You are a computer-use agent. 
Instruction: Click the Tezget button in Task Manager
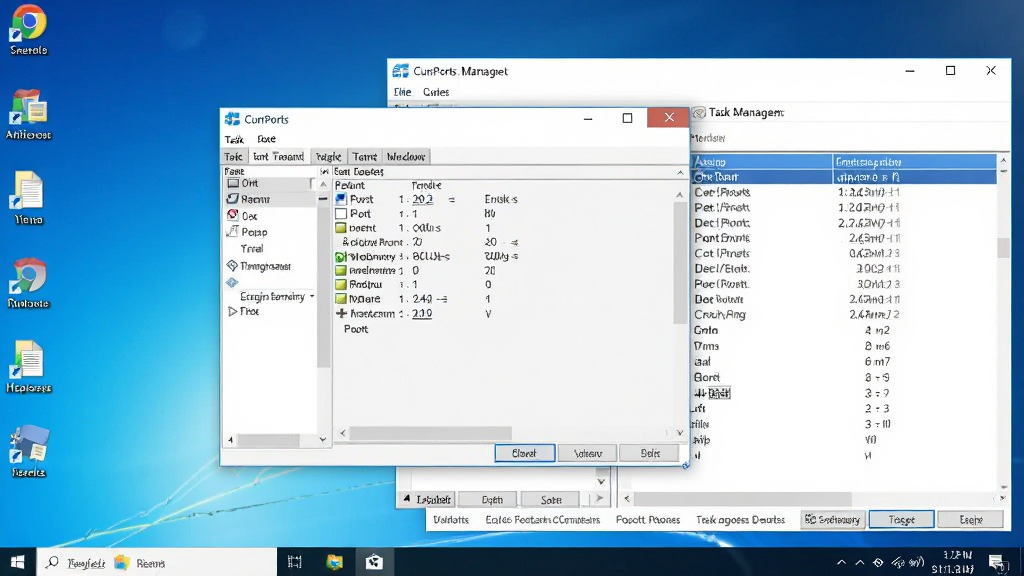901,520
